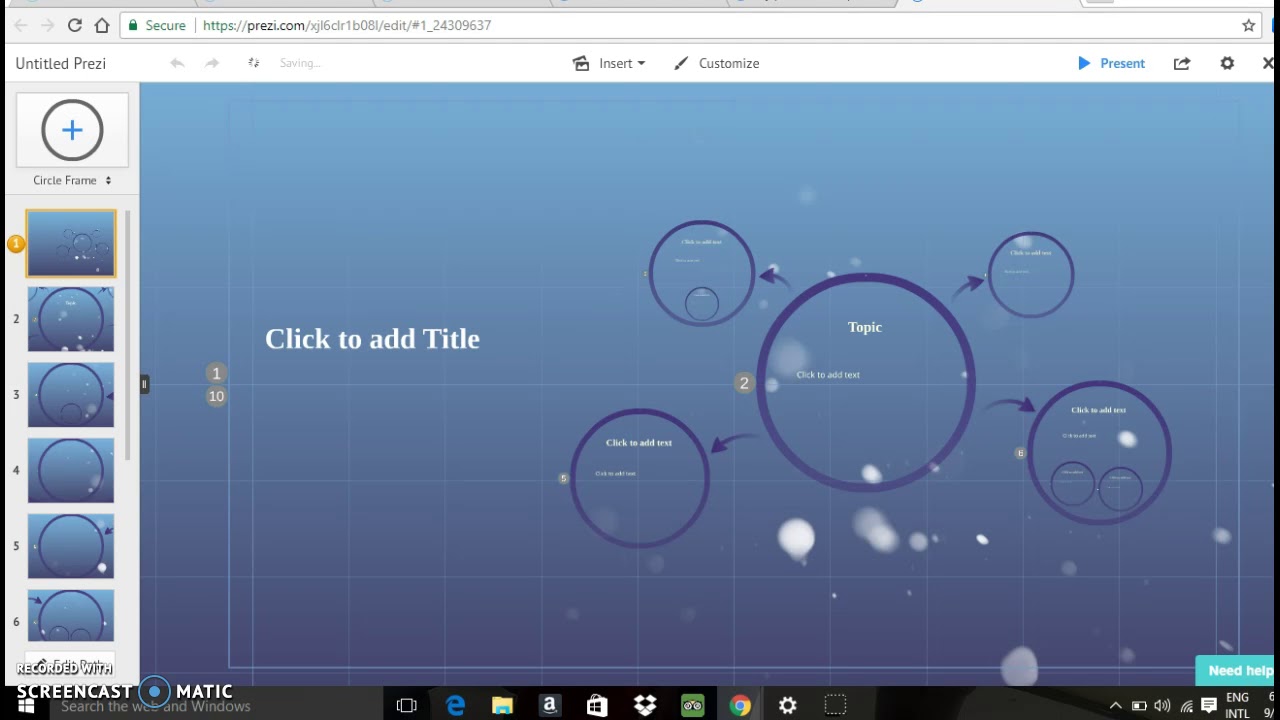Click the undo arrow in Prezi toolbar
The width and height of the screenshot is (1280, 720).
177,63
